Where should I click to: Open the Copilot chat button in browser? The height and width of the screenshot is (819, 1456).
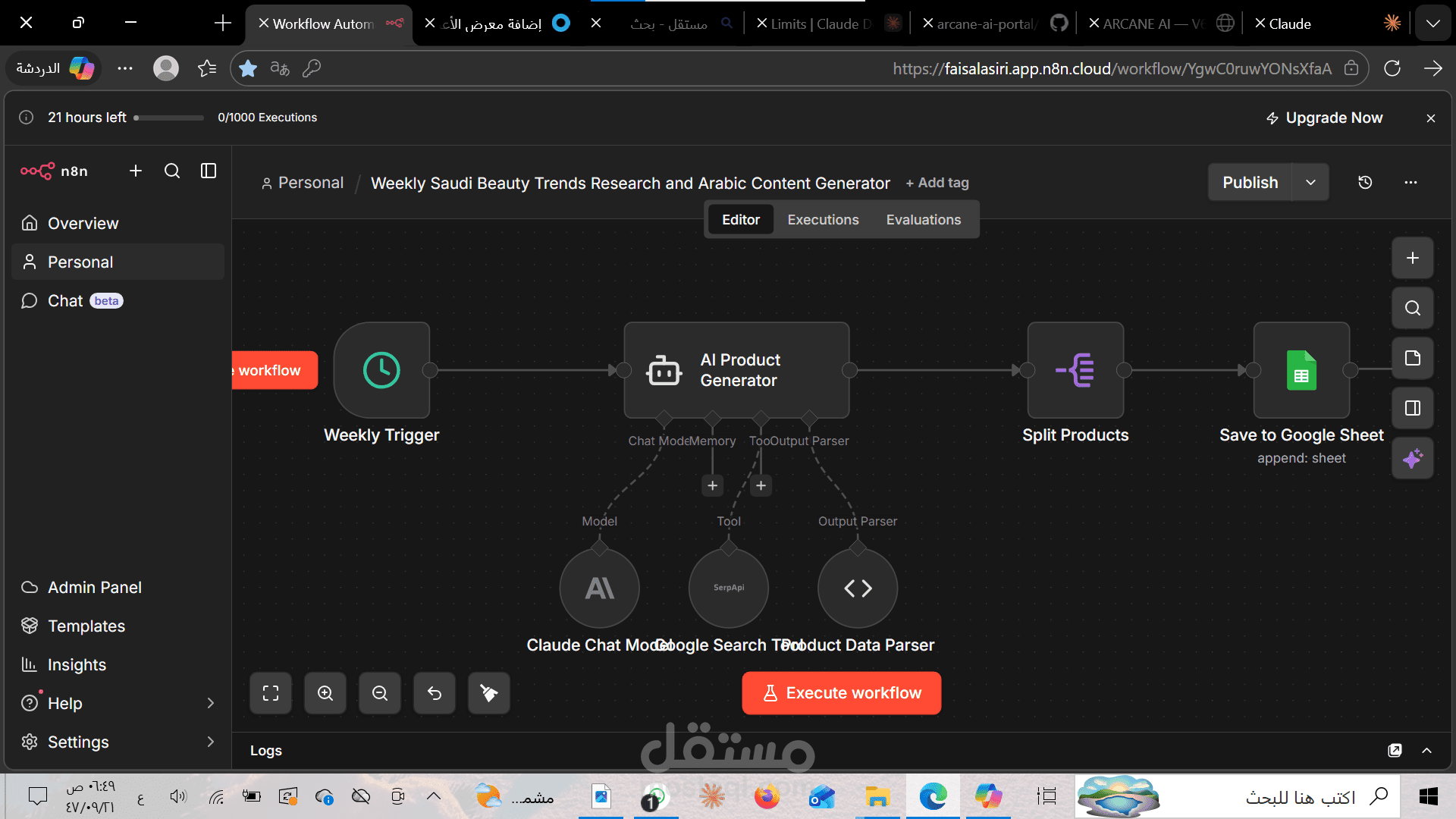(x=55, y=68)
